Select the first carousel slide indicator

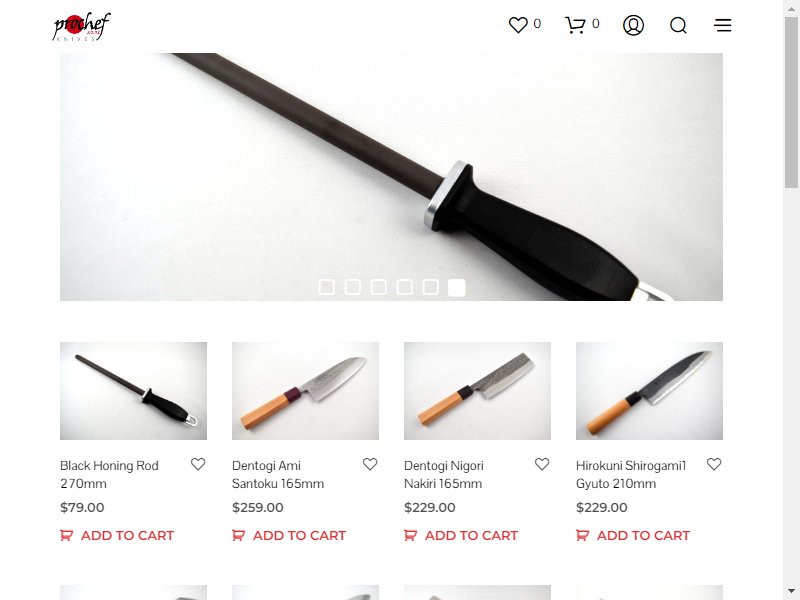point(327,287)
